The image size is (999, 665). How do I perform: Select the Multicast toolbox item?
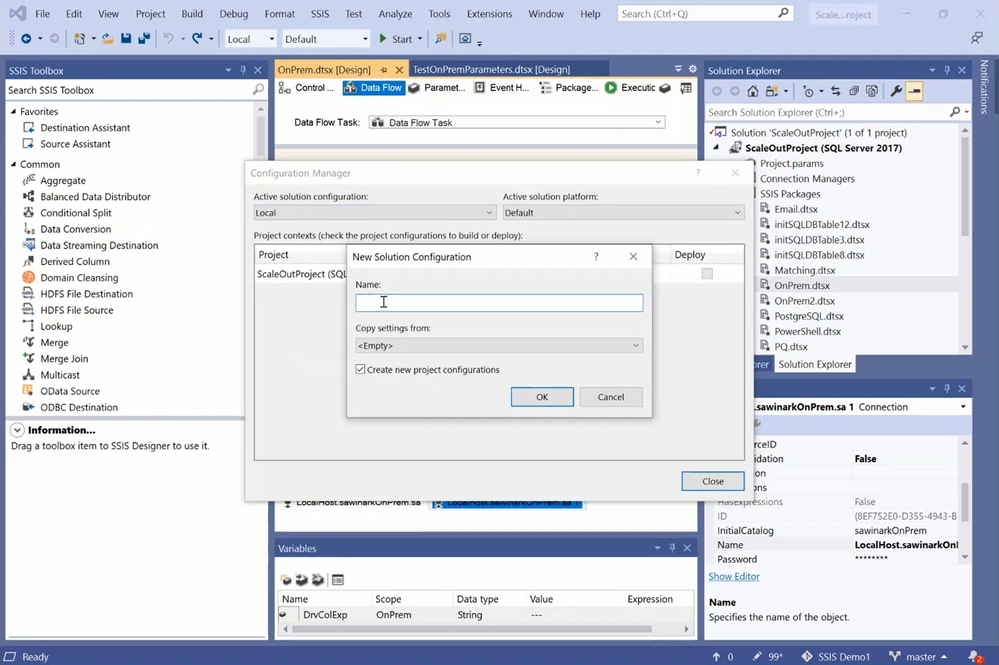click(x=60, y=375)
